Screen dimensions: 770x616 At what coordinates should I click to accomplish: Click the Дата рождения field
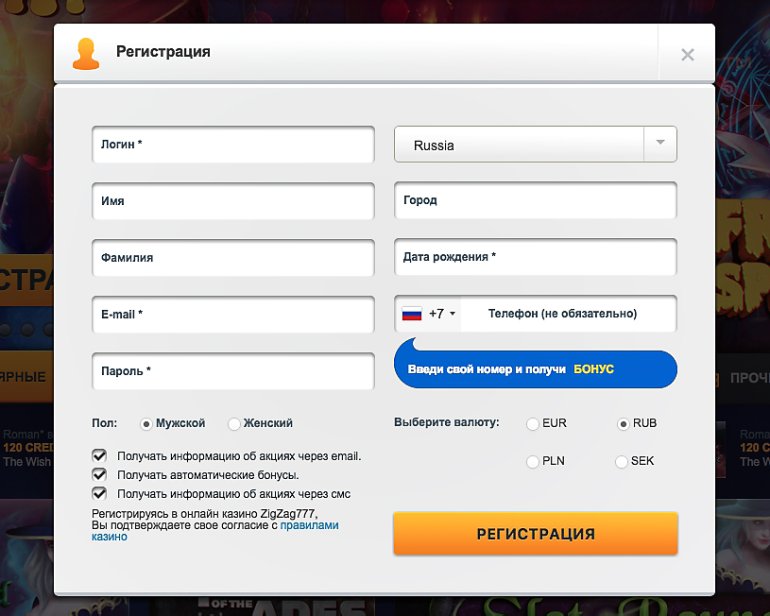tap(535, 257)
